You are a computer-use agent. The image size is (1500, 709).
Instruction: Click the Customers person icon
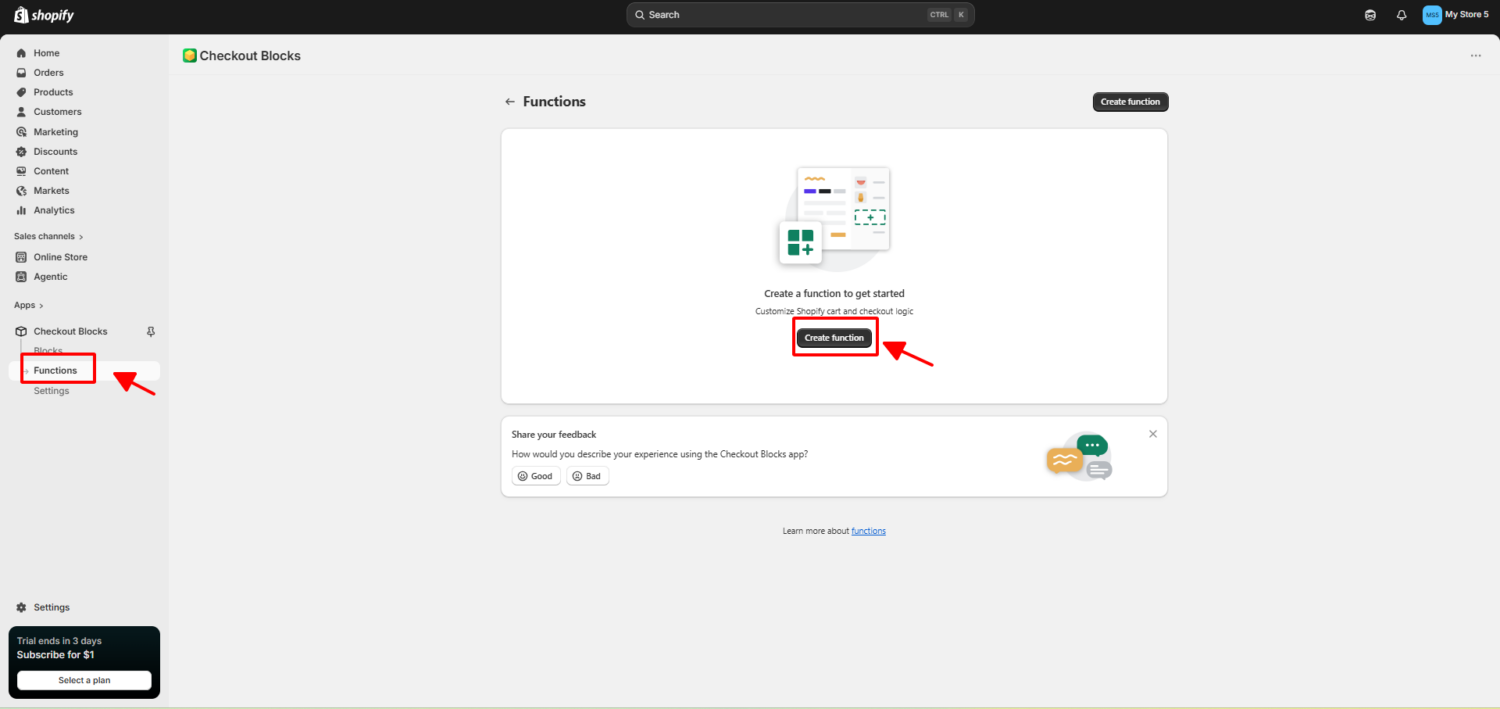tap(22, 112)
